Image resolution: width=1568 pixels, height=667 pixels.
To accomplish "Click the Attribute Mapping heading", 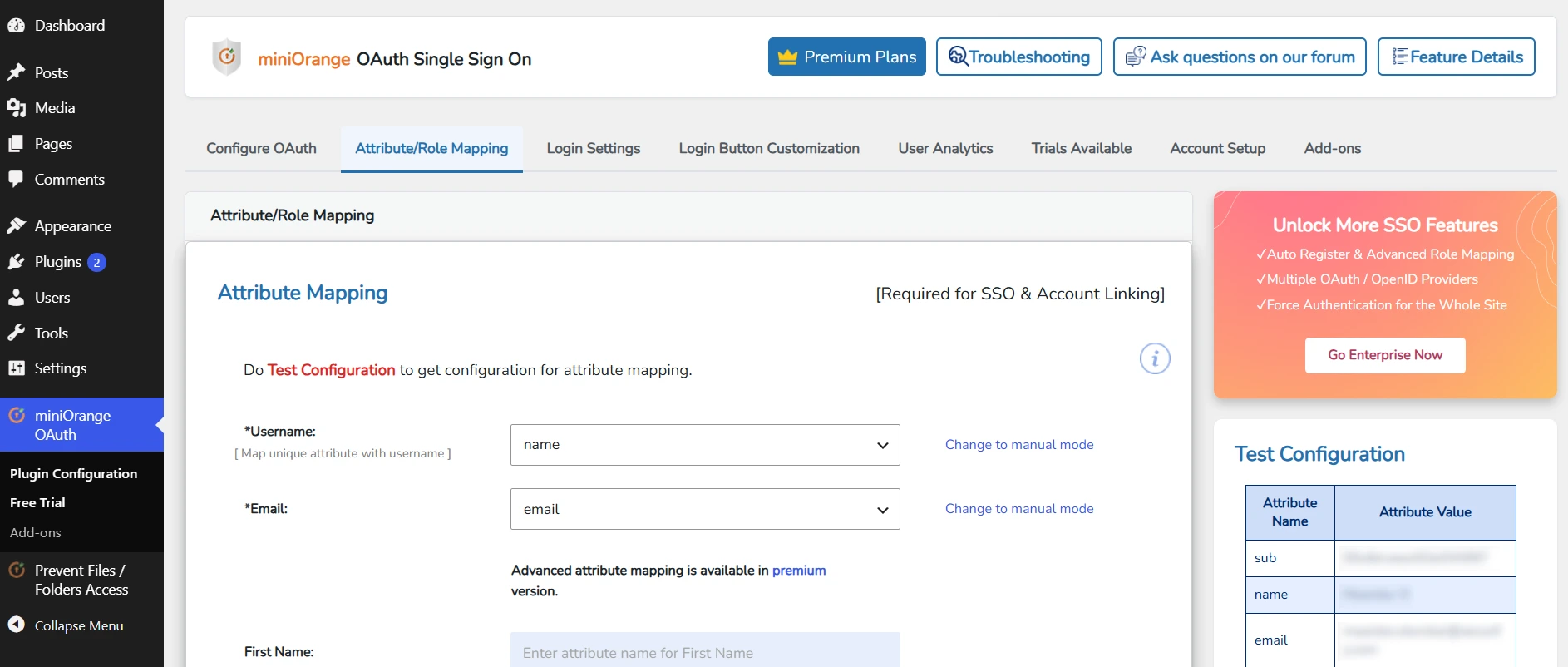I will [x=303, y=293].
